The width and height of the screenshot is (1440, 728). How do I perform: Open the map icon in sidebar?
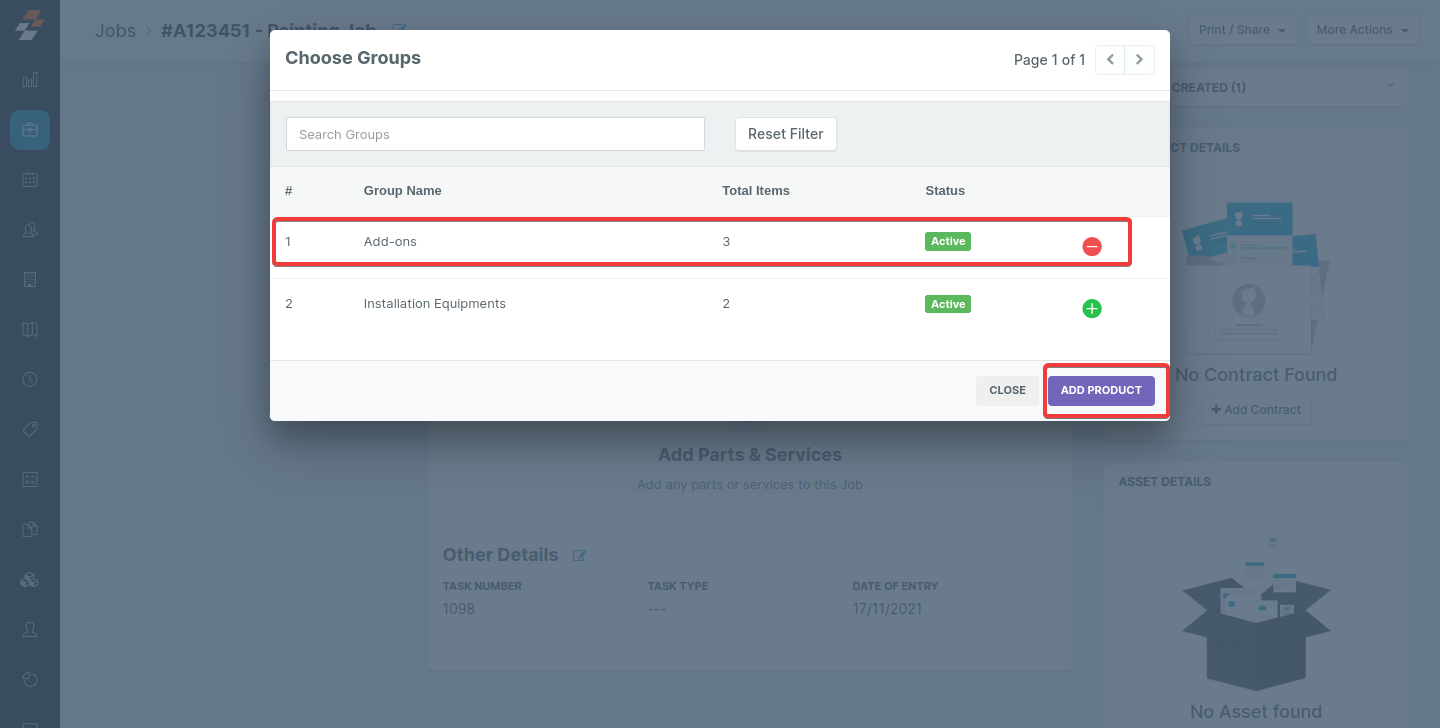30,329
